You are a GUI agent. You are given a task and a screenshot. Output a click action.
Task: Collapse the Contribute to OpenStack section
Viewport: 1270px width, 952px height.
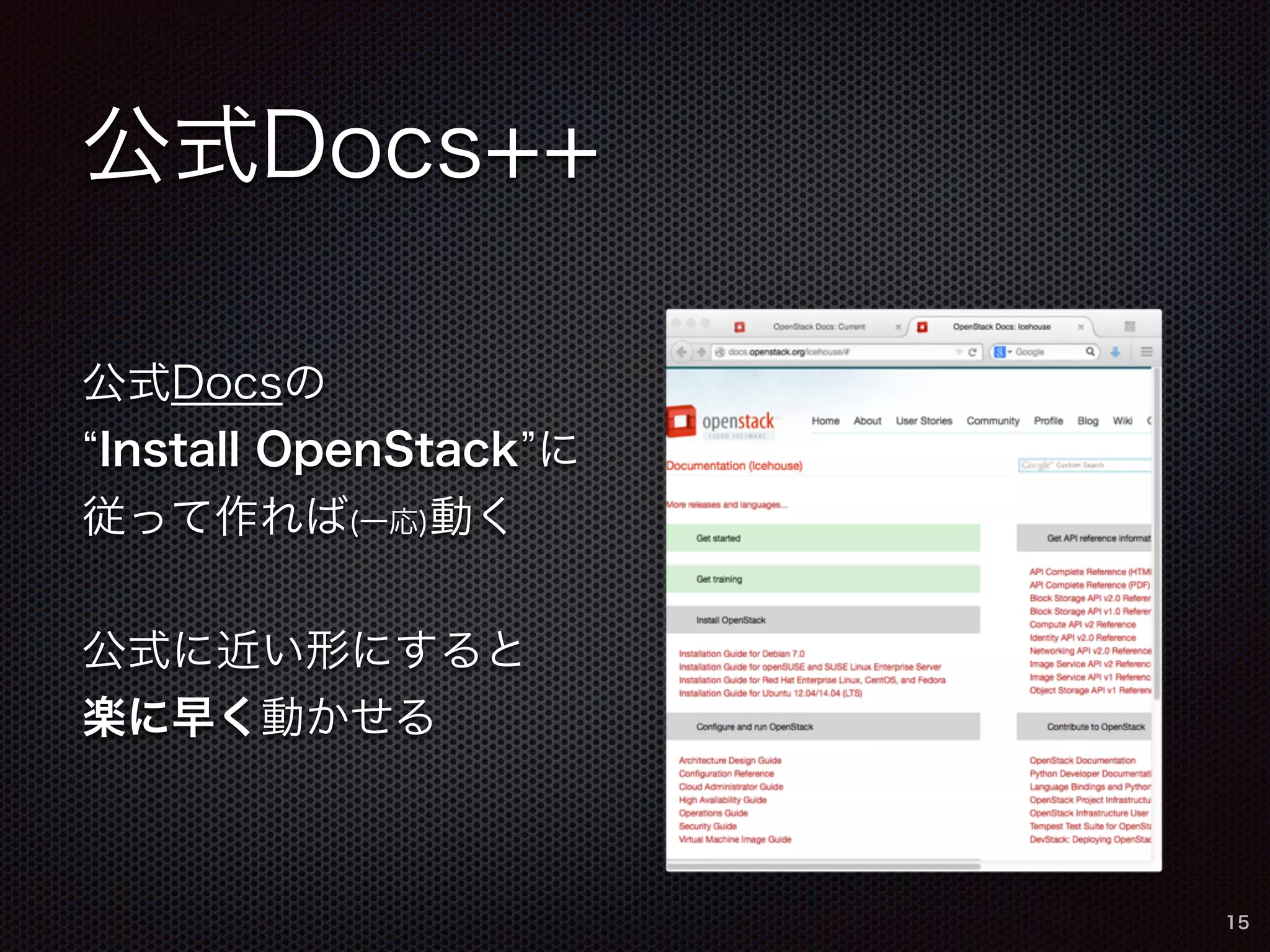click(x=1084, y=726)
